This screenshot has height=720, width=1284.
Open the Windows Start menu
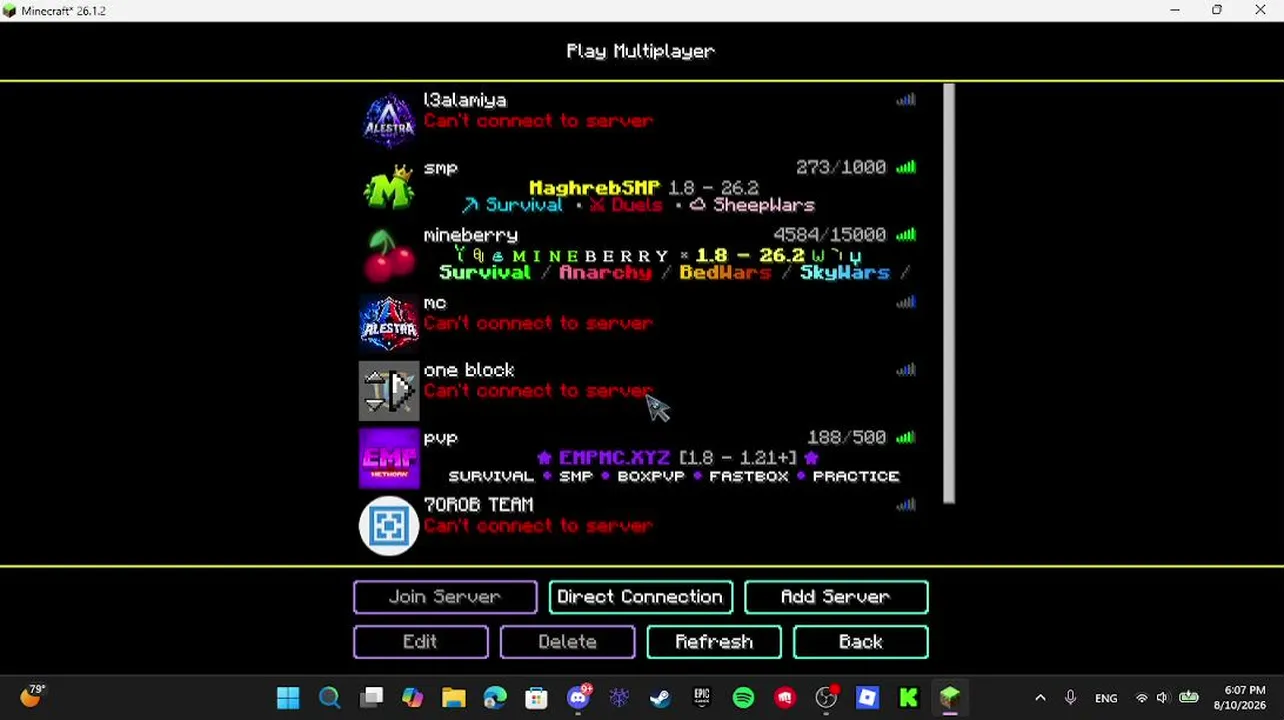point(288,697)
